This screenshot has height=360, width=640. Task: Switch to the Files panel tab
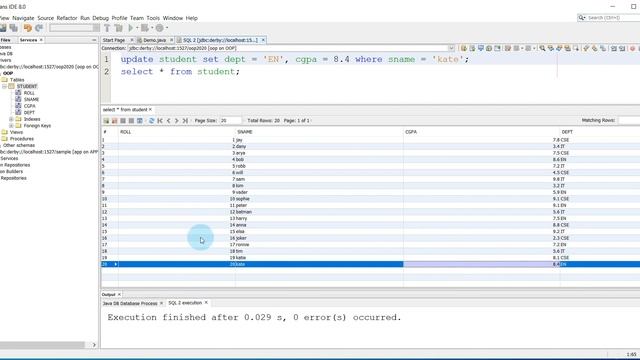[6, 40]
